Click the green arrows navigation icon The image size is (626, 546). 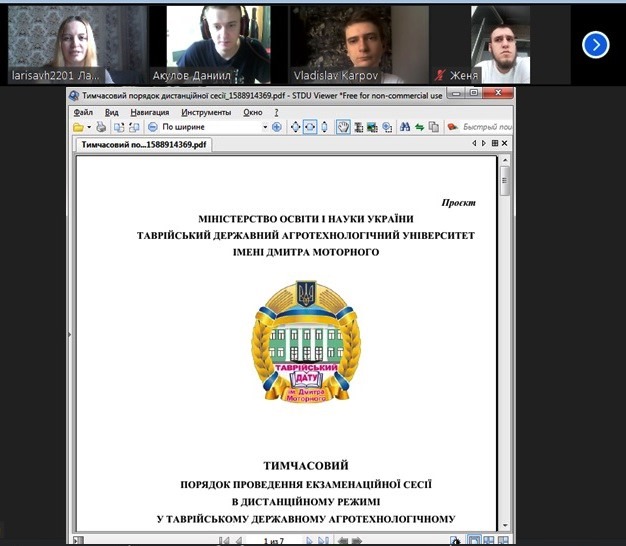pyautogui.click(x=419, y=127)
